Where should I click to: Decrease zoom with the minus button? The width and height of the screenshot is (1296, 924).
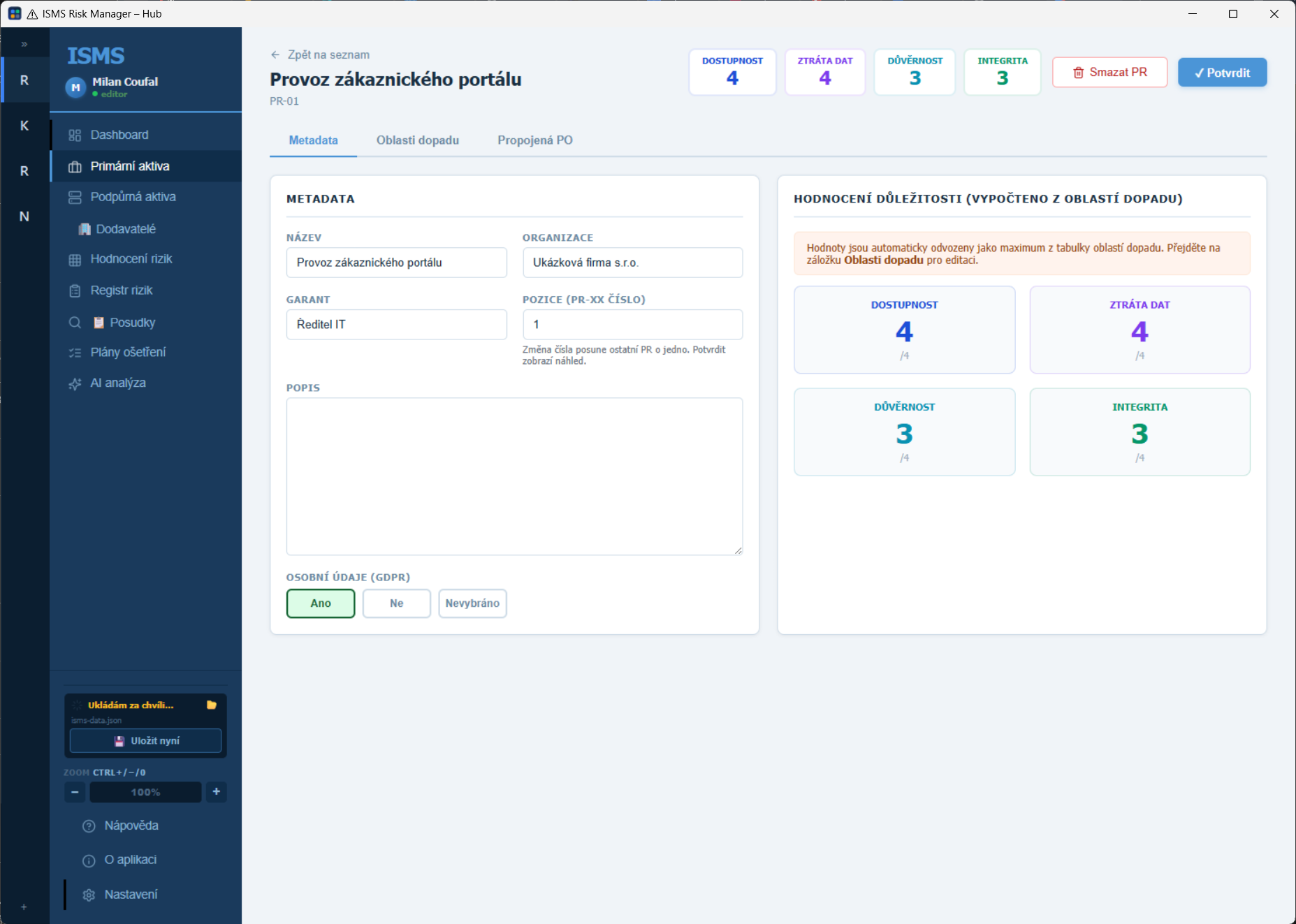coord(75,792)
